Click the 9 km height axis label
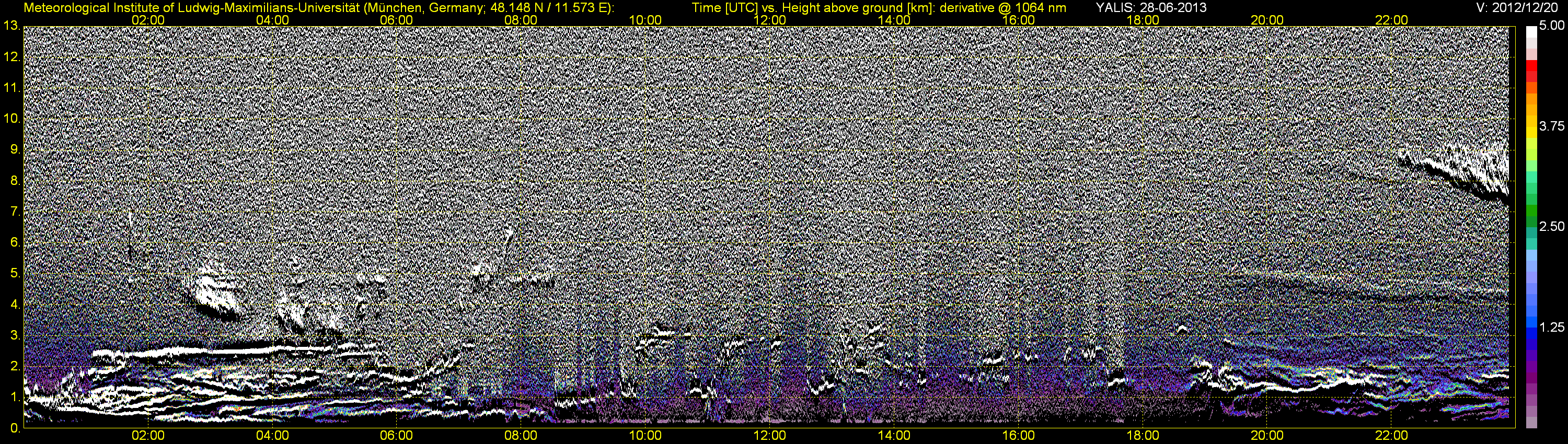1568x444 pixels. (x=15, y=149)
